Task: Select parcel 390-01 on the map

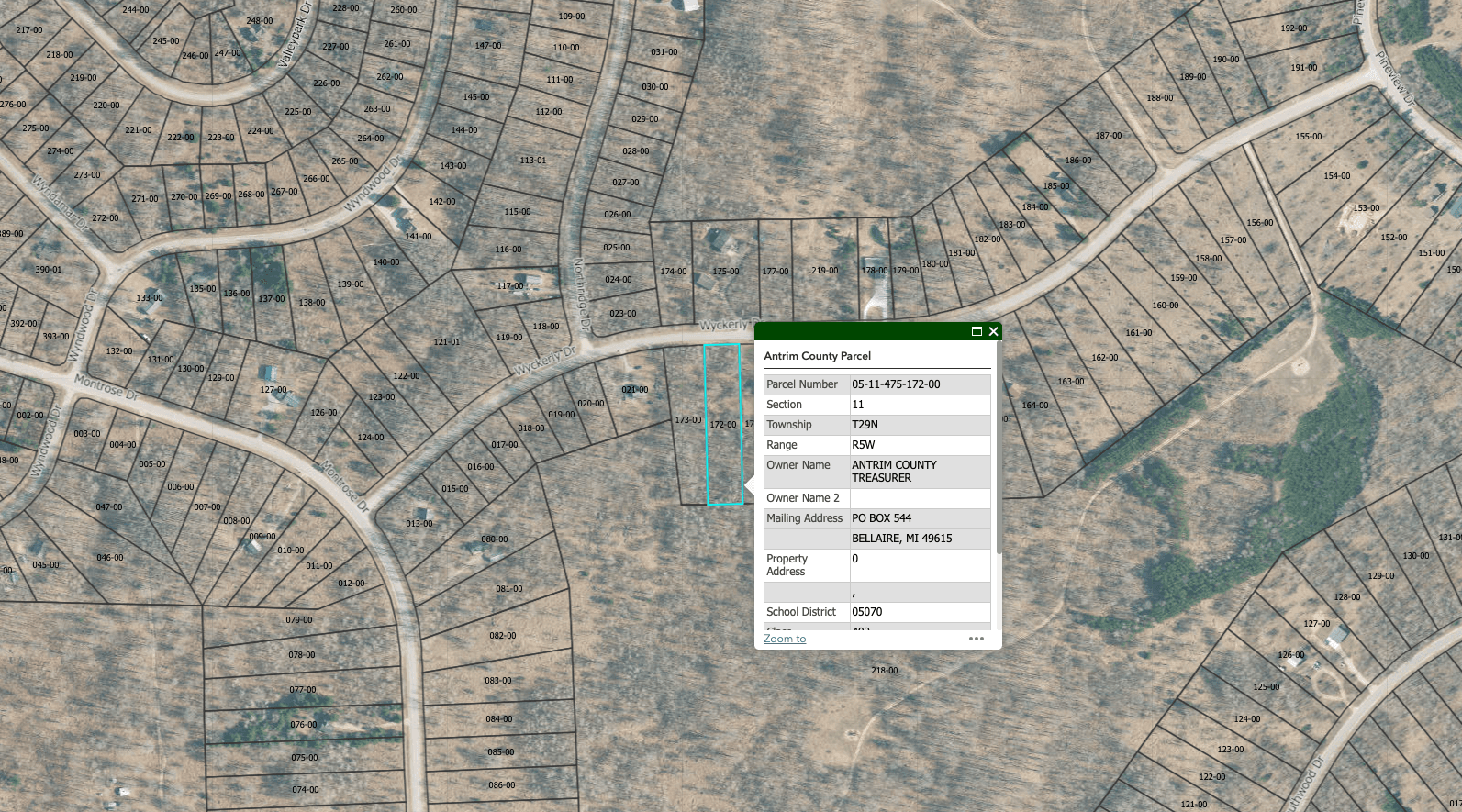Action: click(49, 270)
